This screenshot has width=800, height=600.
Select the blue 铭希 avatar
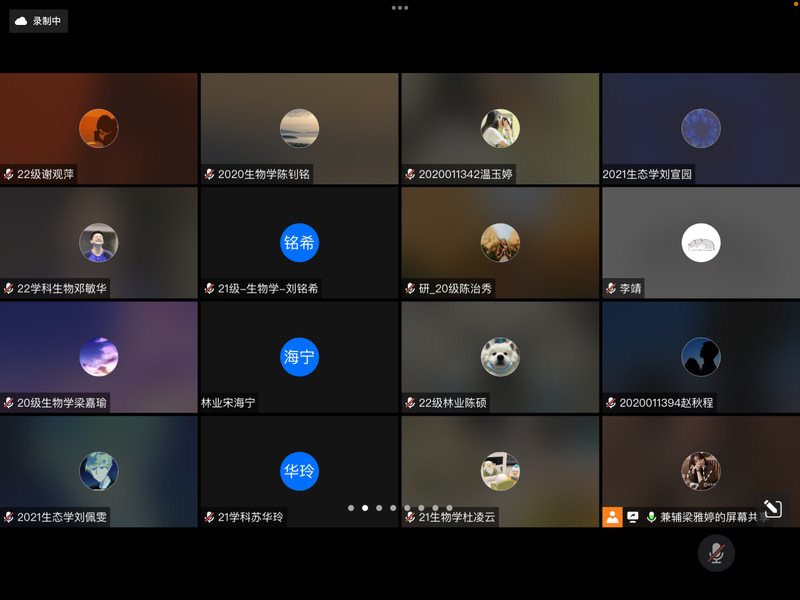[x=299, y=243]
